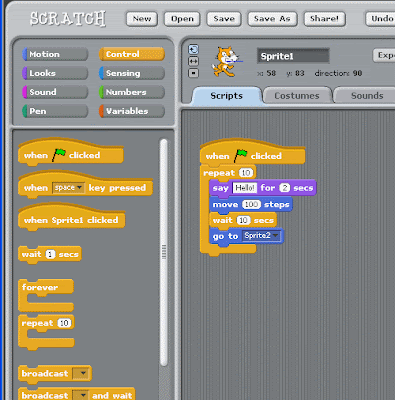This screenshot has width=395, height=400.
Task: Click the x: 58 coordinate readout
Action: [x=266, y=73]
